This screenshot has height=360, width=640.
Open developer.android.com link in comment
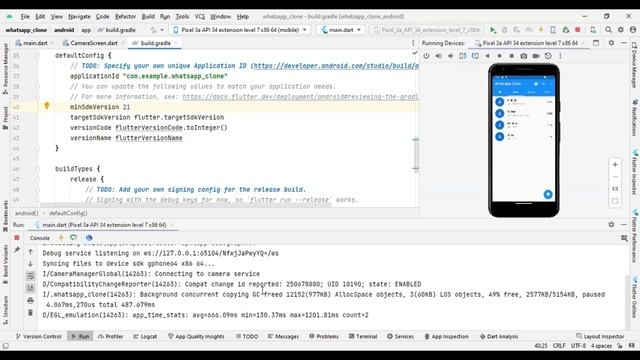click(336, 66)
